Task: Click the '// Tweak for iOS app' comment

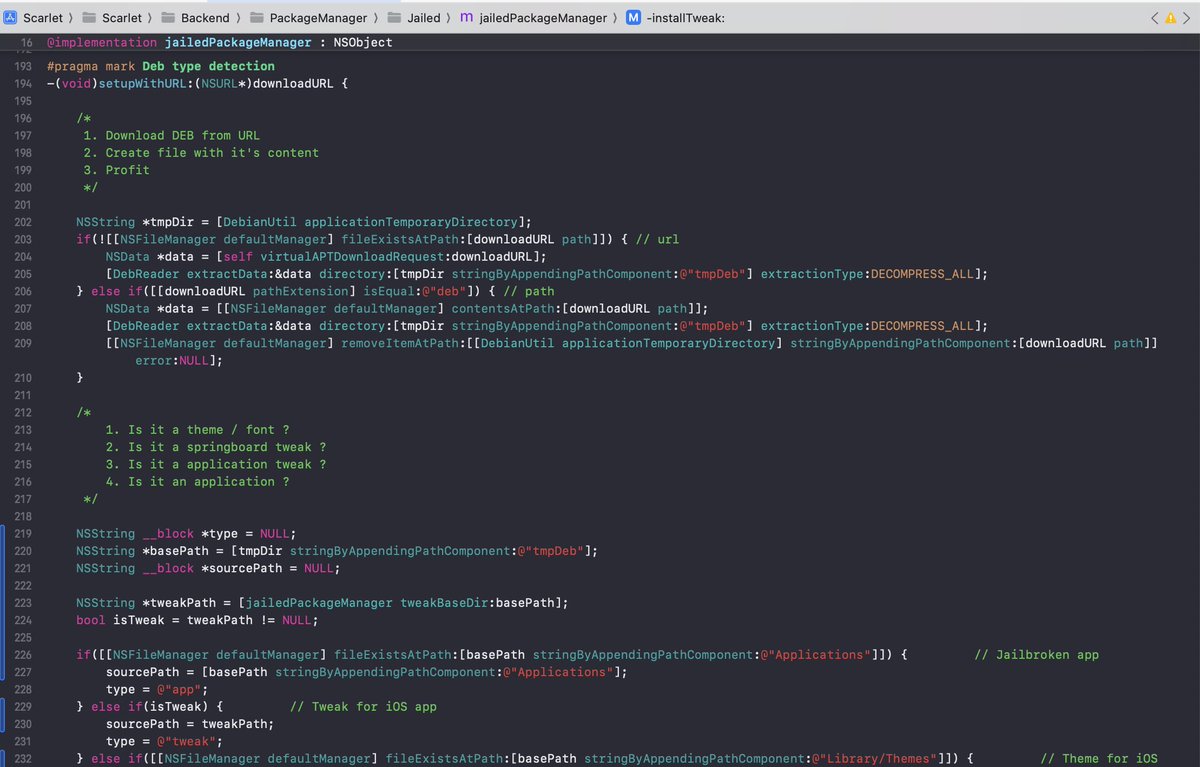Action: 363,707
